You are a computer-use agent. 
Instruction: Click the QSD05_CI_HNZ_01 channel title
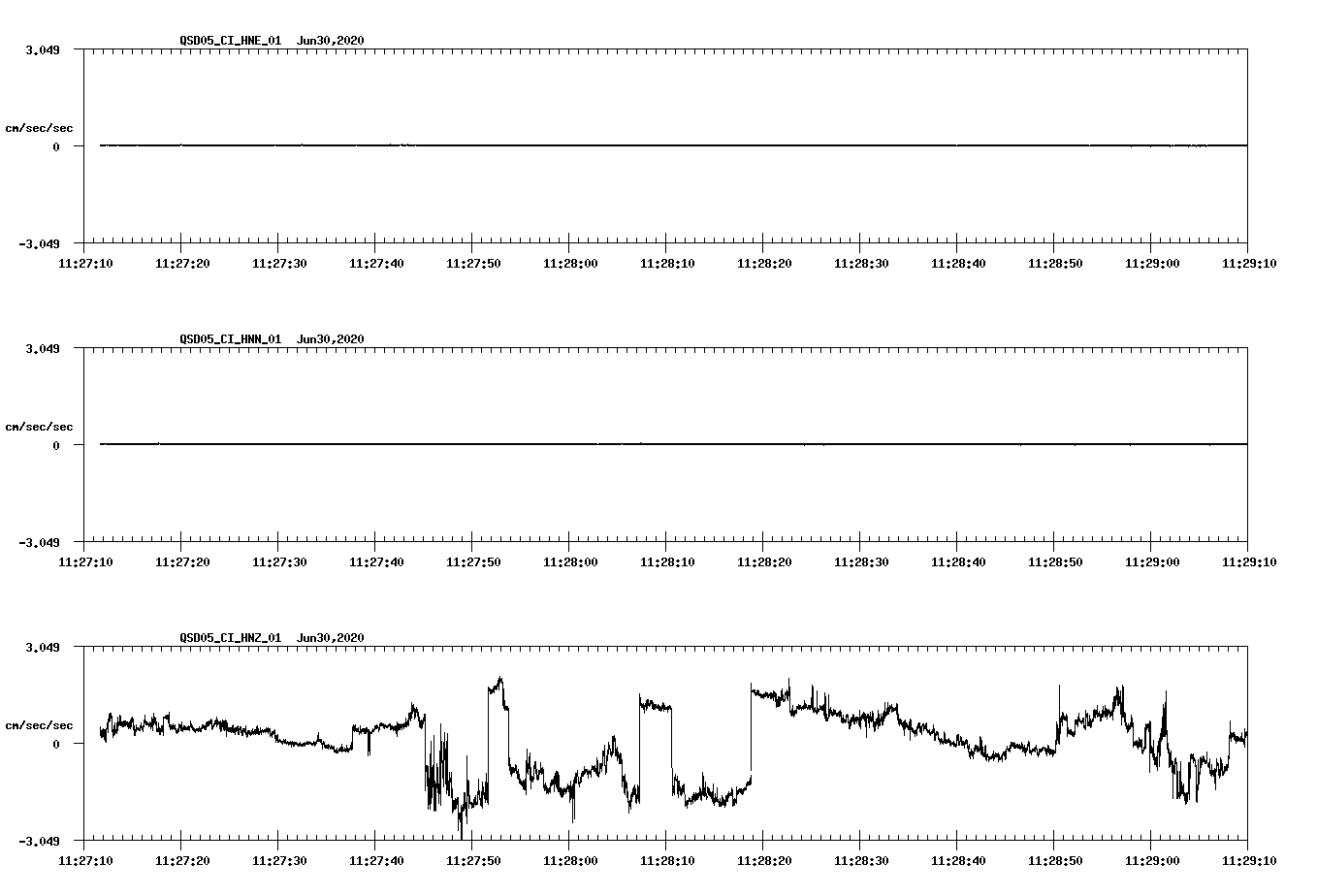click(231, 638)
